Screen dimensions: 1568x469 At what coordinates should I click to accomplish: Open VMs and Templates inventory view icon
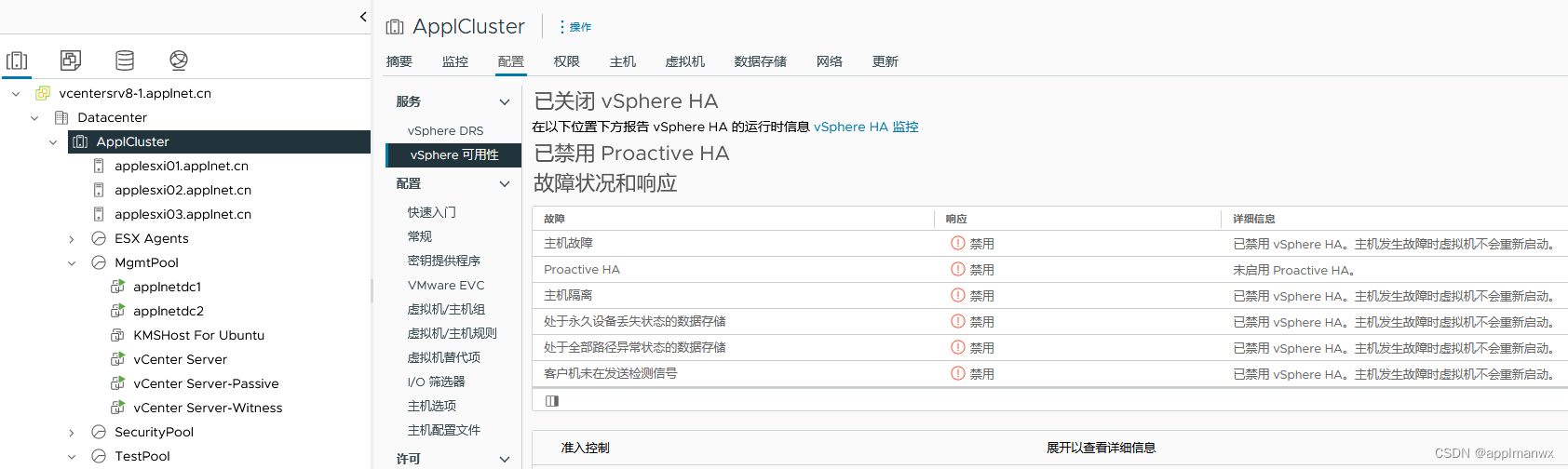tap(71, 60)
